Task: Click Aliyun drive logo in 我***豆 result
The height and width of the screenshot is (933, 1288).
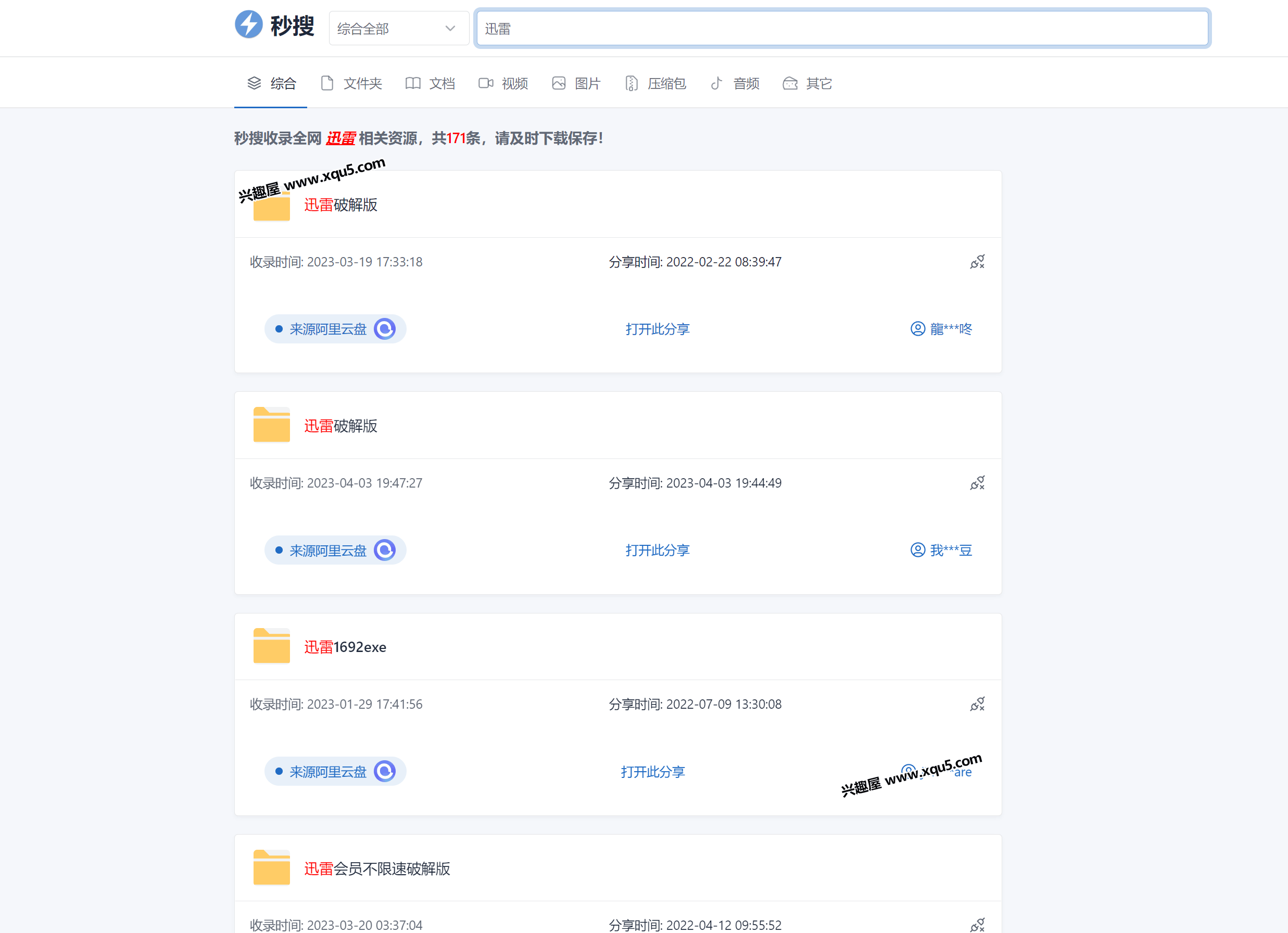Action: point(384,551)
